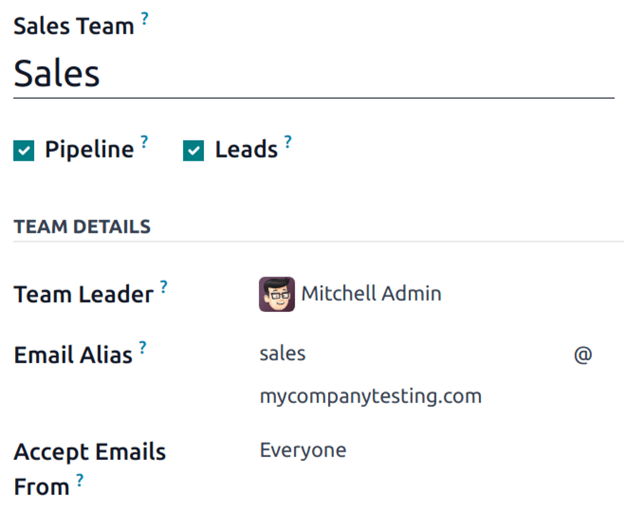This screenshot has height=512, width=624.
Task: Click the Email Alias field label
Action: [73, 355]
